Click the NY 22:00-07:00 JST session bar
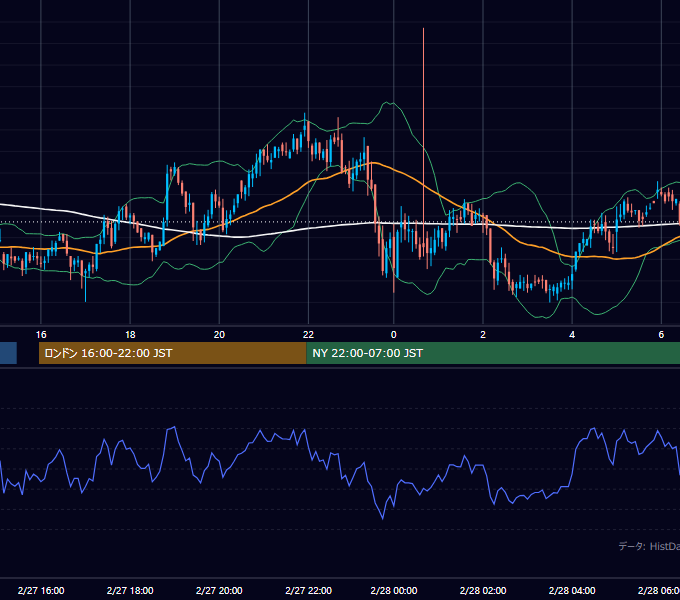This screenshot has width=680, height=600. 493,353
